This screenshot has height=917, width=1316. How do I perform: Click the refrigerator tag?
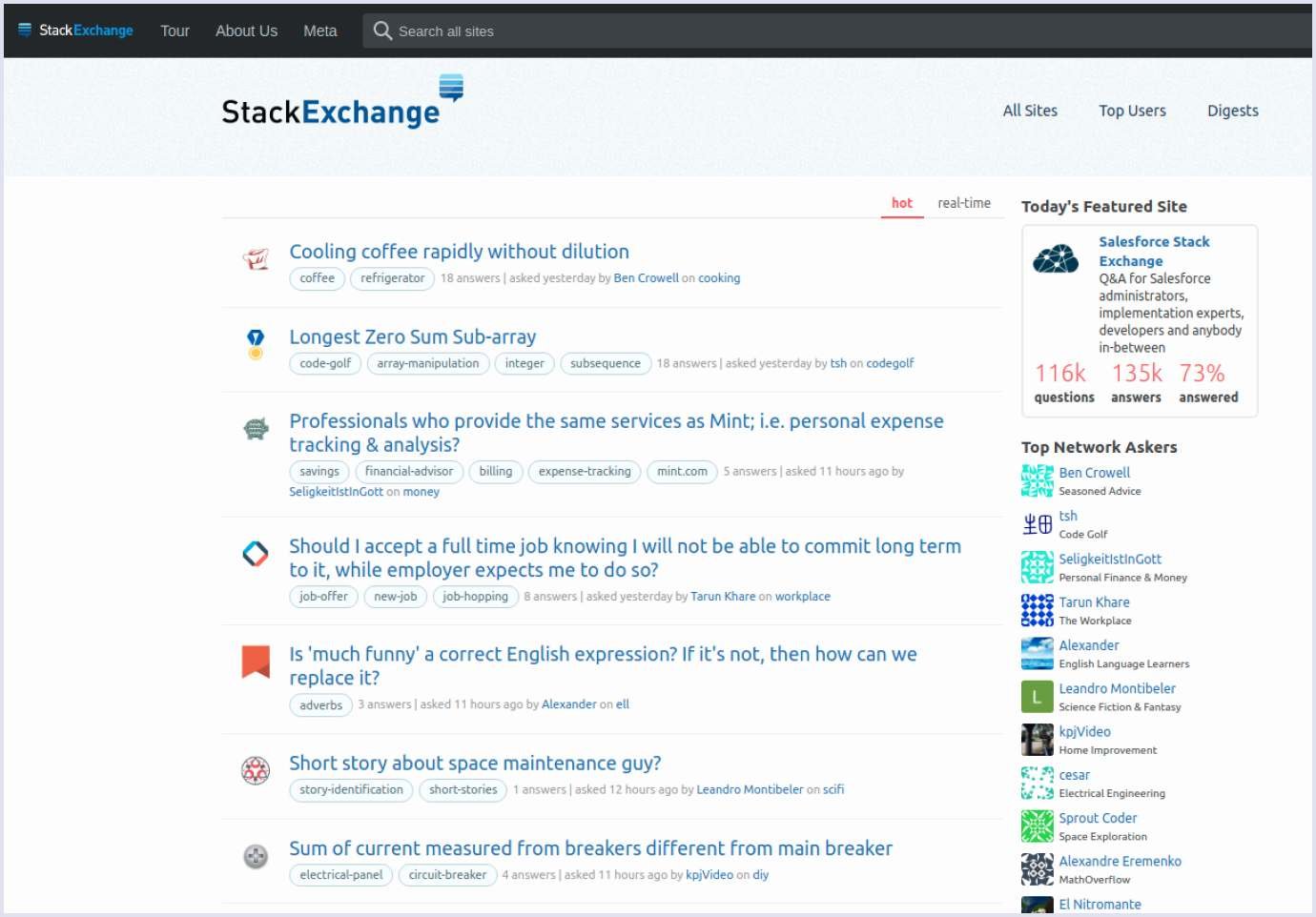pos(392,278)
